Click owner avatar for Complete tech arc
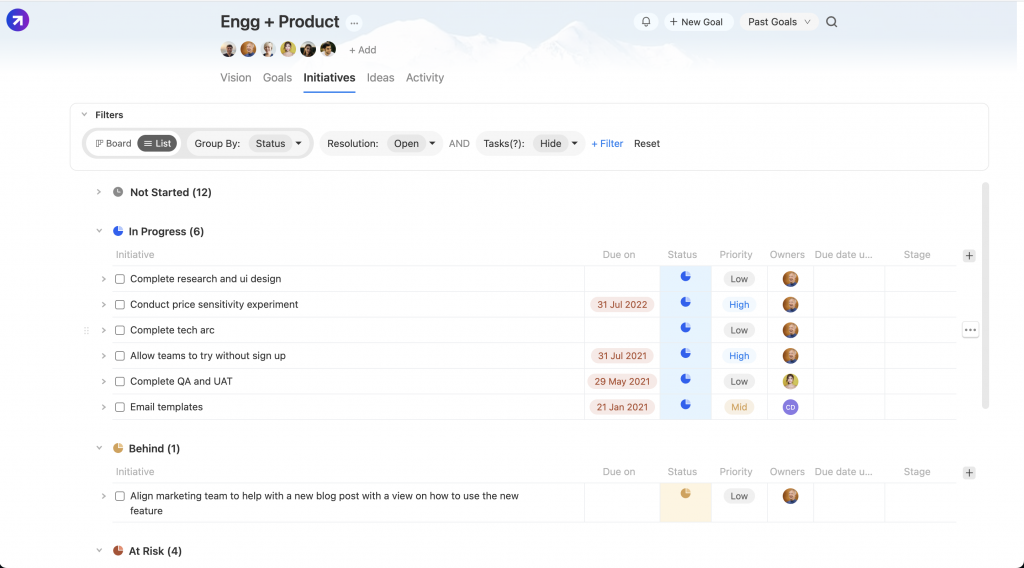 [790, 330]
